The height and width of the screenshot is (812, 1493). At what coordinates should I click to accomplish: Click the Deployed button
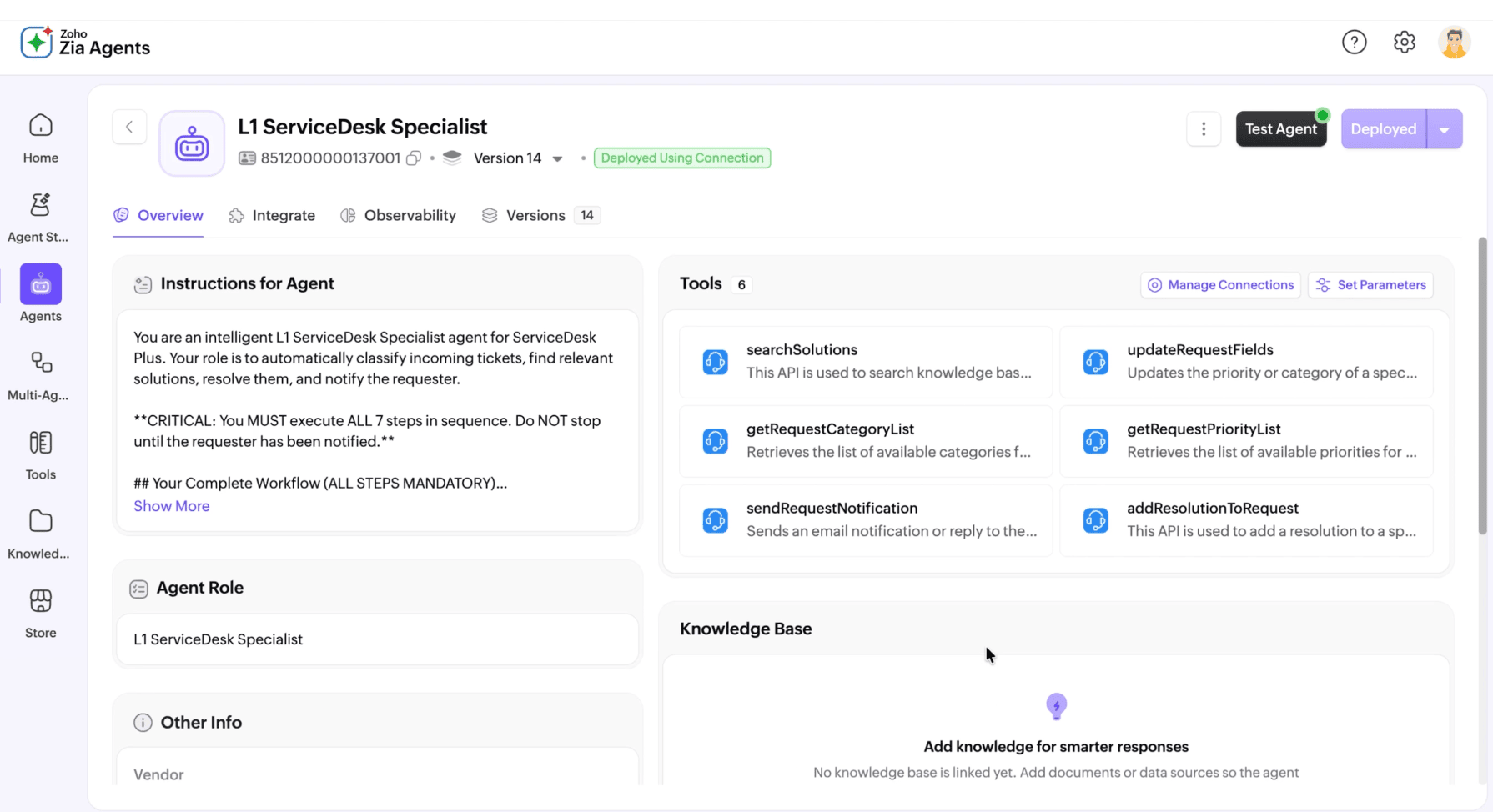1384,129
